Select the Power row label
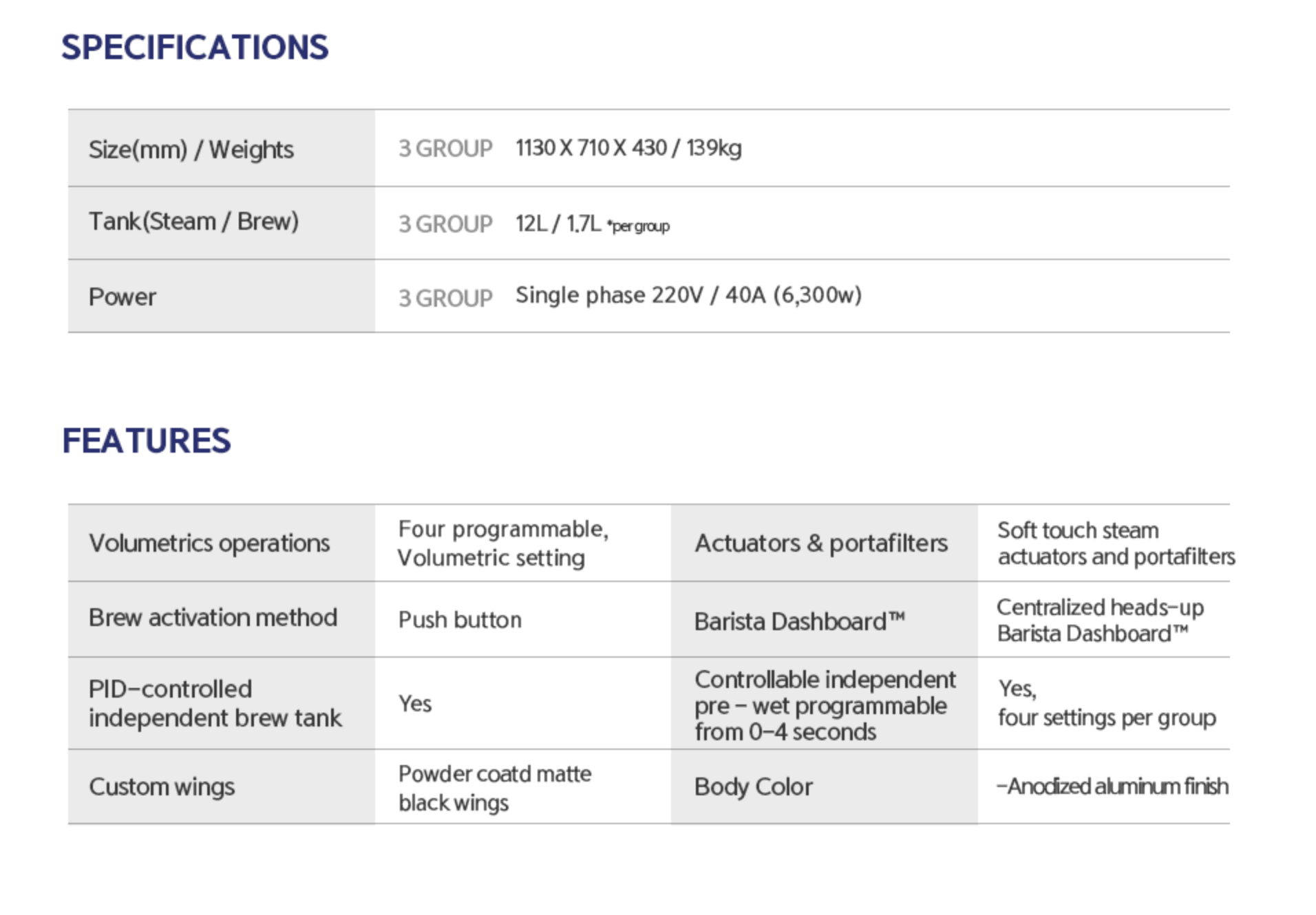 pos(123,297)
